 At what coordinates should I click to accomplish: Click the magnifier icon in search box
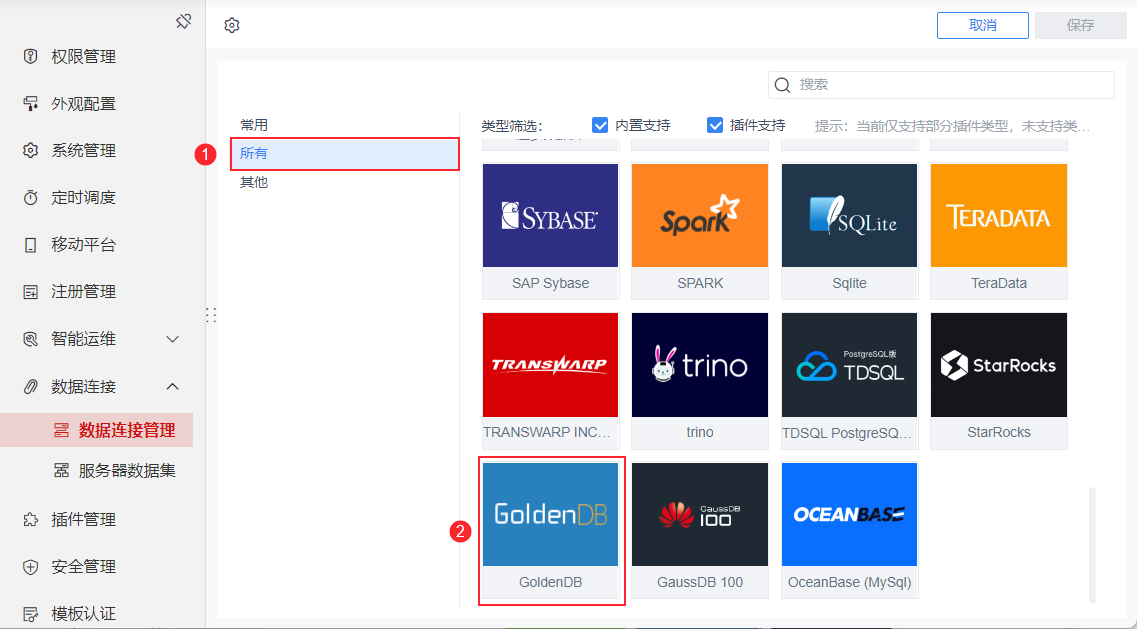coord(782,85)
